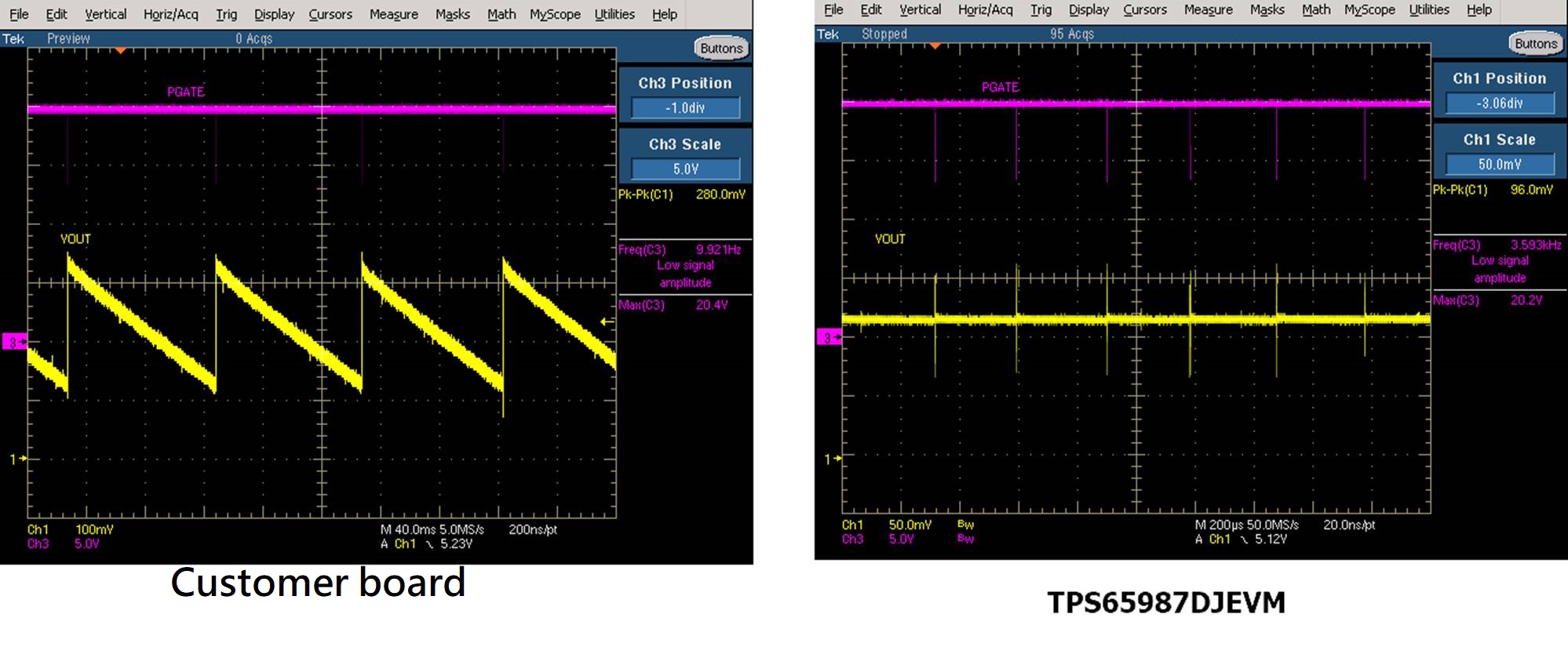1568x647 pixels.
Task: Open Cursors menu in TPS65987DJEVM scope
Action: 1145,9
